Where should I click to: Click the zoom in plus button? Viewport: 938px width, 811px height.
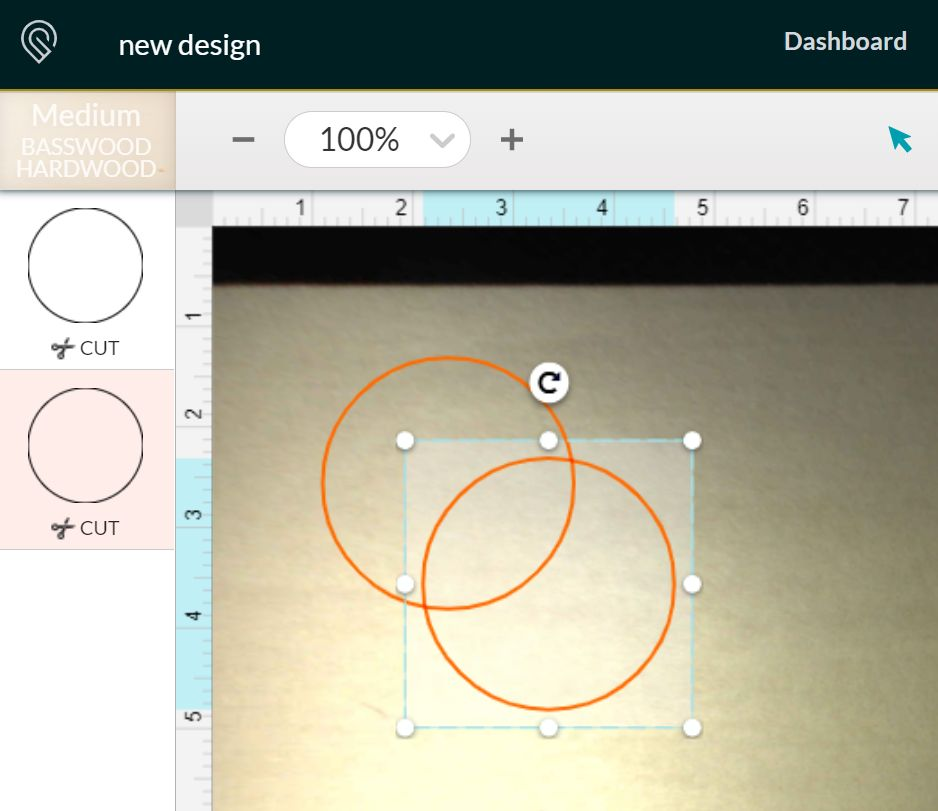tap(511, 139)
